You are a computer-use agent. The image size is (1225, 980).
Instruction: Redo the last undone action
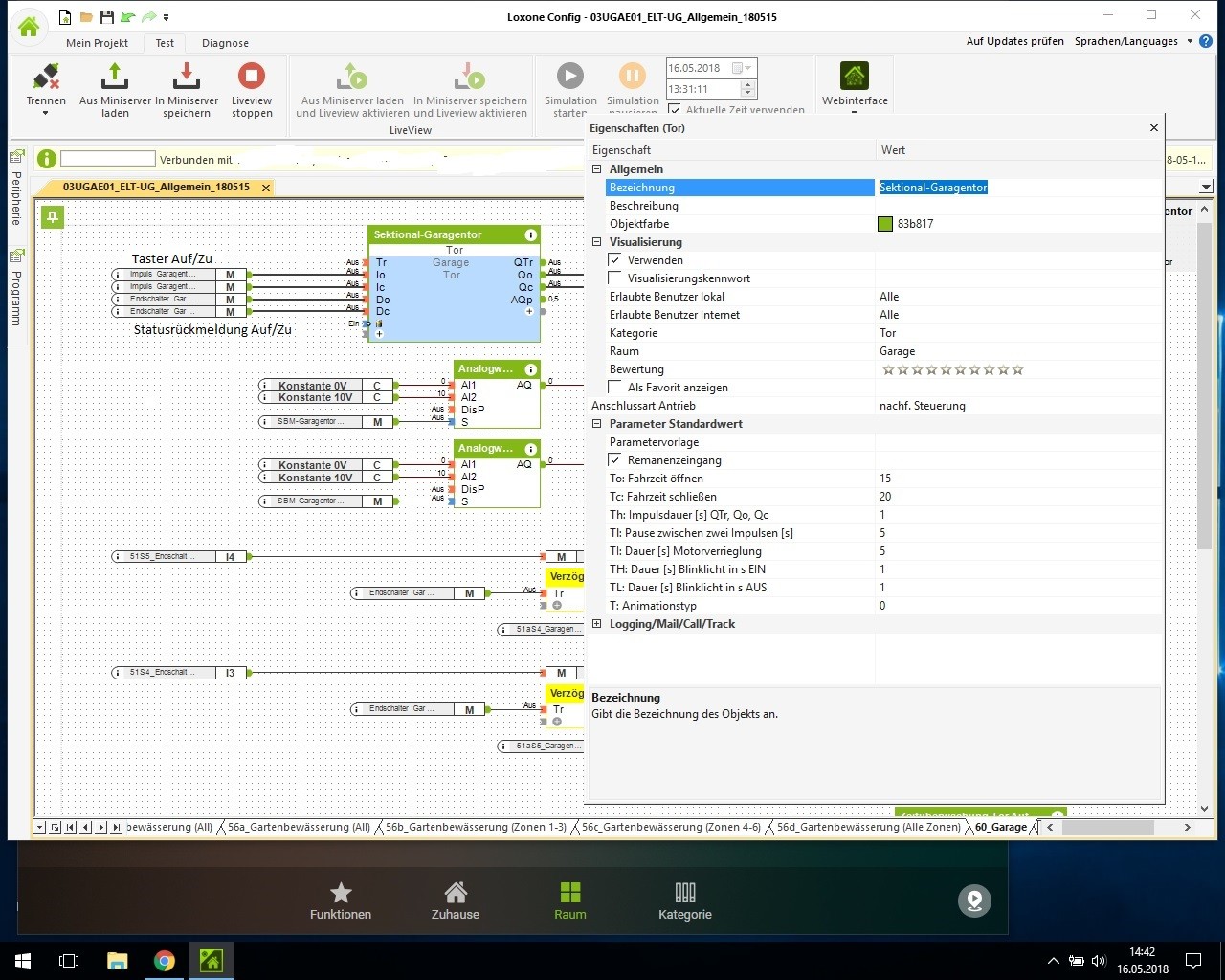coord(148,17)
